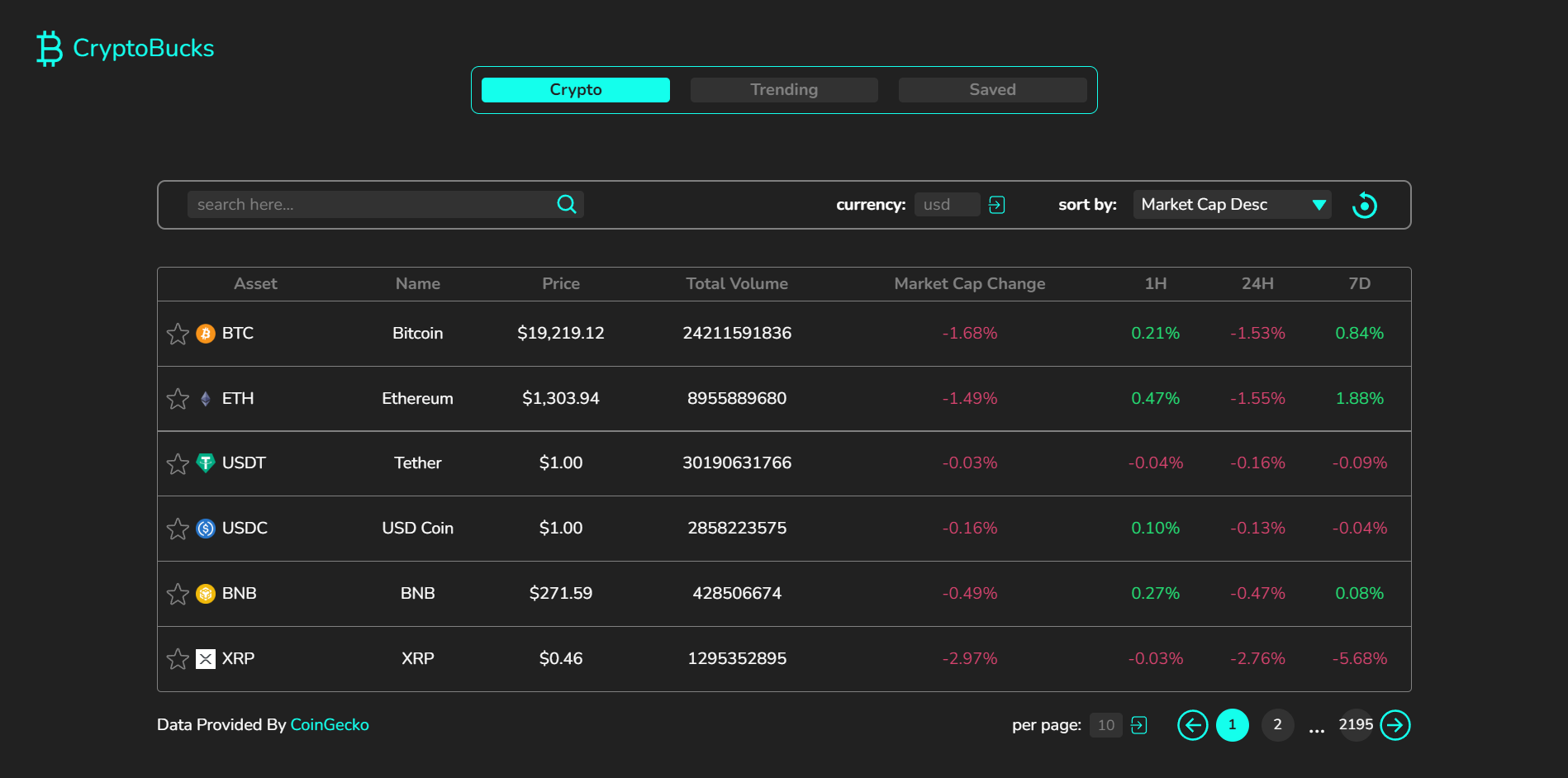Submit the currency with arrow icon
The height and width of the screenshot is (778, 1568).
tap(996, 205)
